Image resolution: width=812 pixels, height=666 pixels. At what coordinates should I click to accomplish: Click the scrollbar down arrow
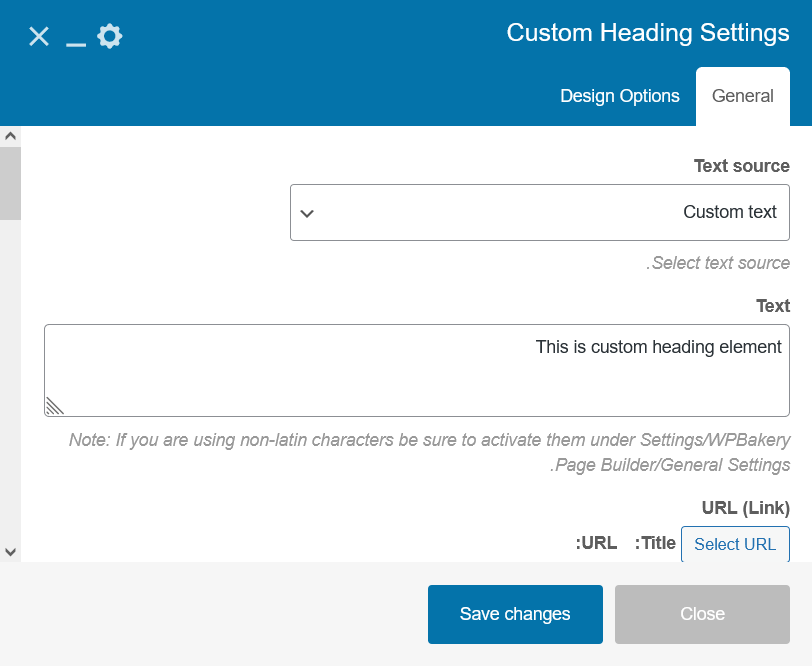10,552
